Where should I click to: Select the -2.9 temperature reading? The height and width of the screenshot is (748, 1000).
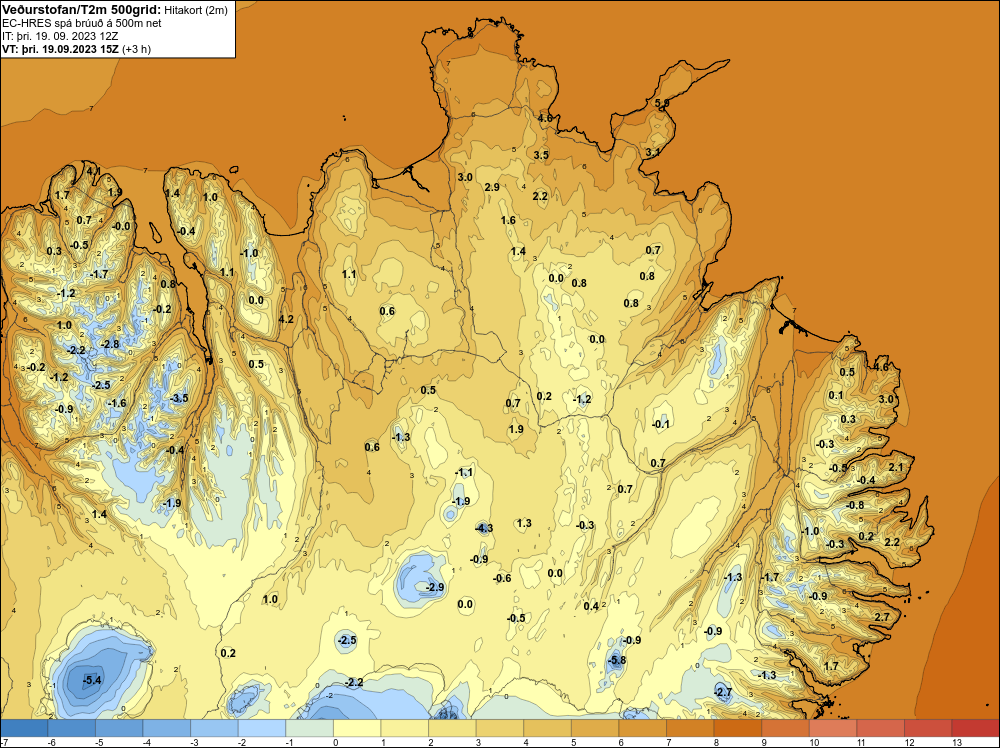coord(435,587)
